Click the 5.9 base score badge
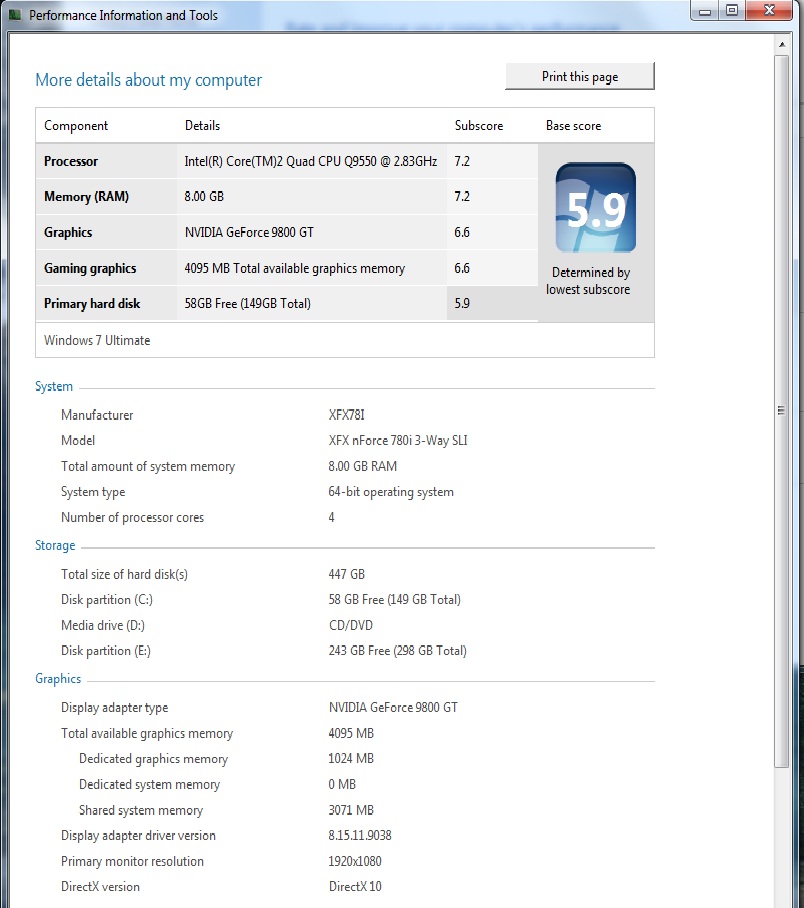The width and height of the screenshot is (804, 908). pos(595,208)
